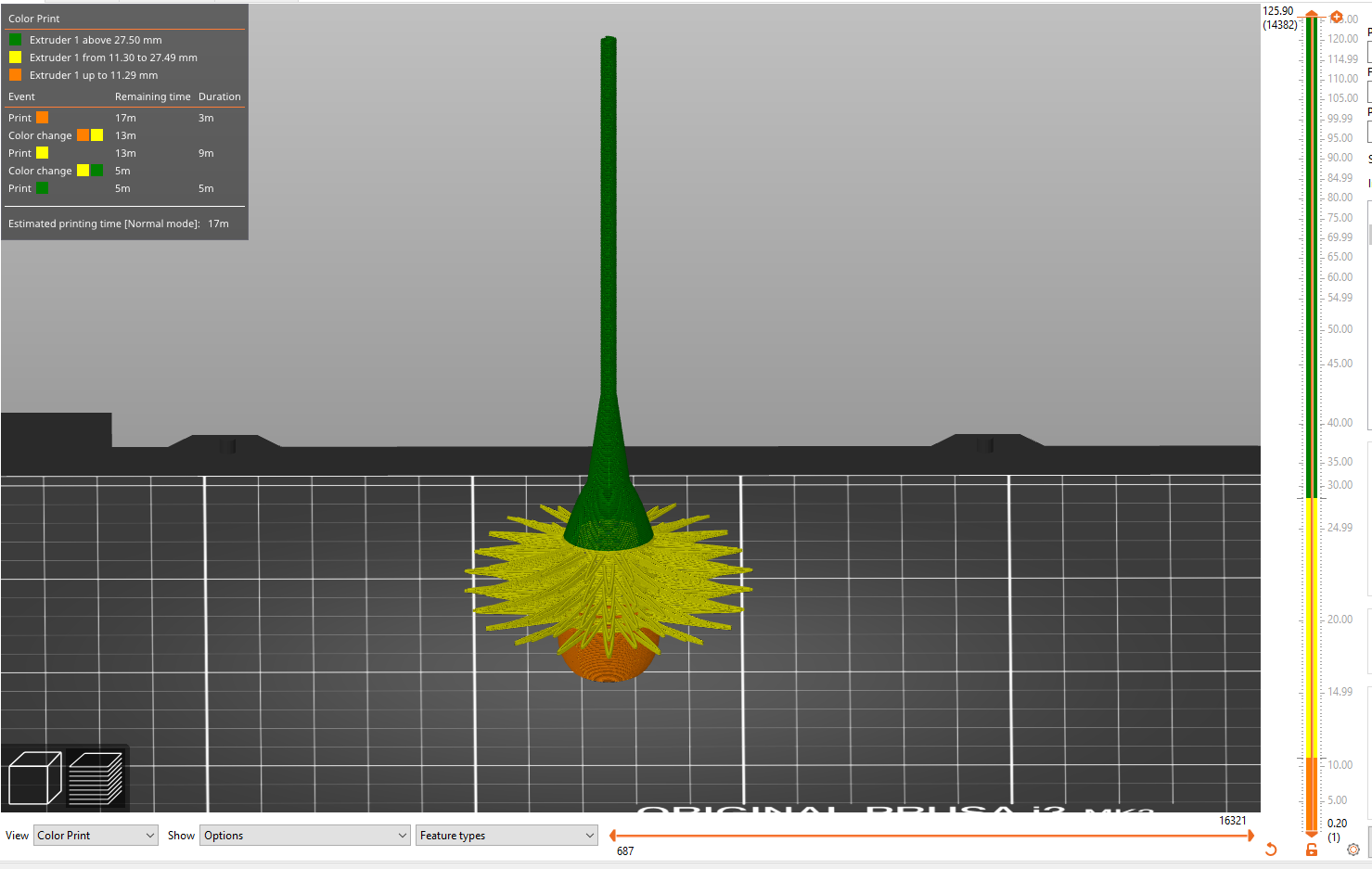Click the "Remaining time" column header
The width and height of the screenshot is (1372, 869).
tap(153, 96)
